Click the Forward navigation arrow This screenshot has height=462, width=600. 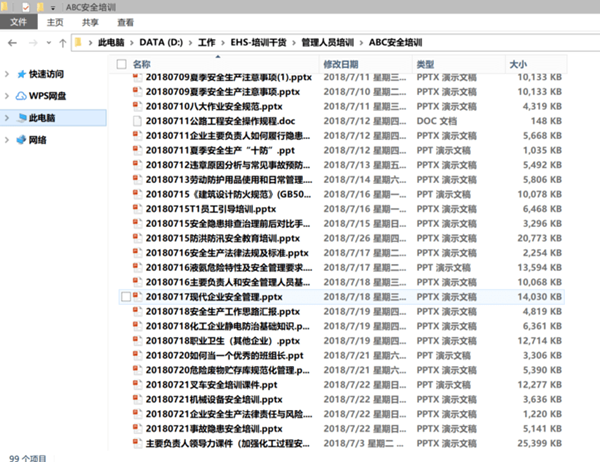29,43
